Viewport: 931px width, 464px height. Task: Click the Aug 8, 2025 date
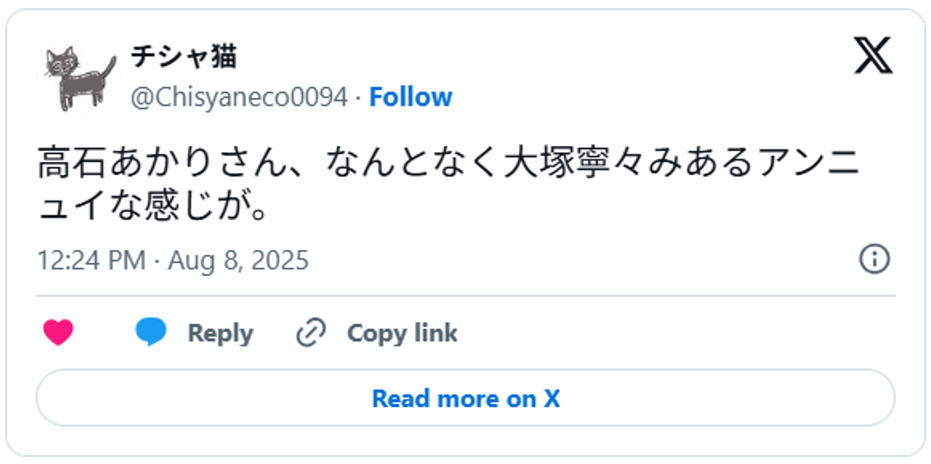click(238, 261)
